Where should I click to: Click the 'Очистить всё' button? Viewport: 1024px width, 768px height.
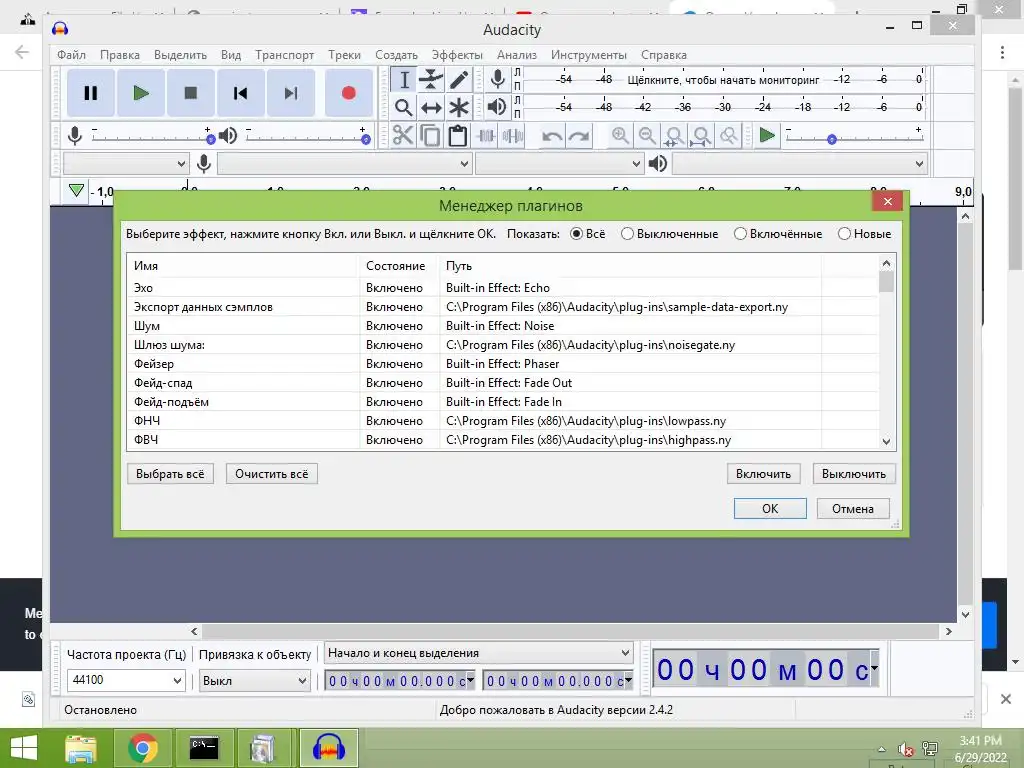click(x=272, y=473)
